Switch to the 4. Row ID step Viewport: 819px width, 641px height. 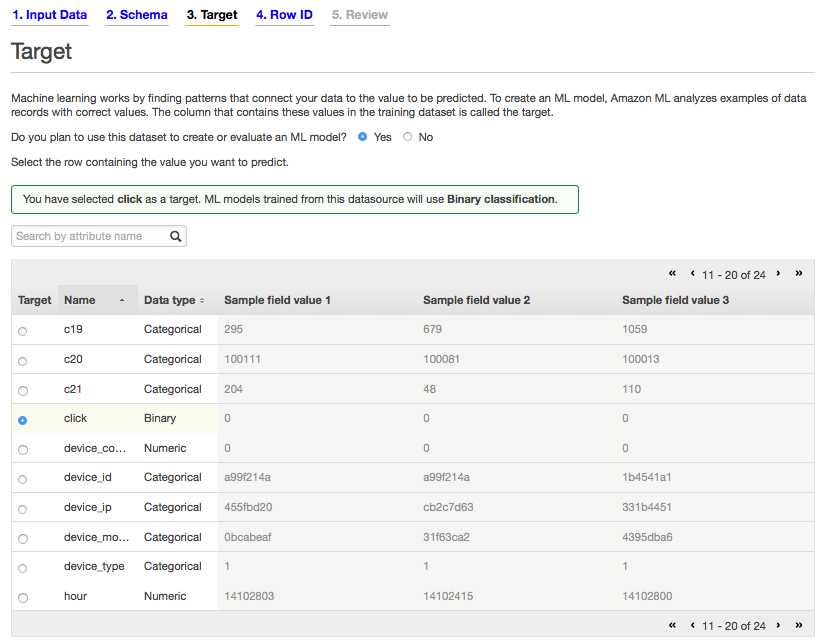click(x=284, y=15)
